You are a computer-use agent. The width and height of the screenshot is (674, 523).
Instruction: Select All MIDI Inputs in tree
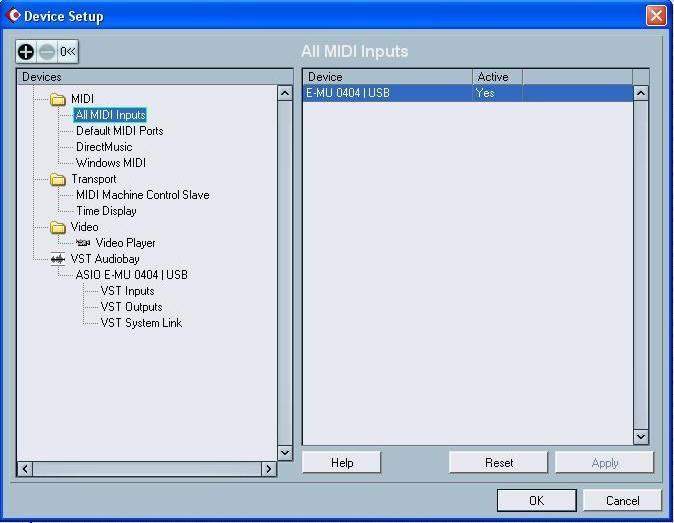tap(110, 115)
